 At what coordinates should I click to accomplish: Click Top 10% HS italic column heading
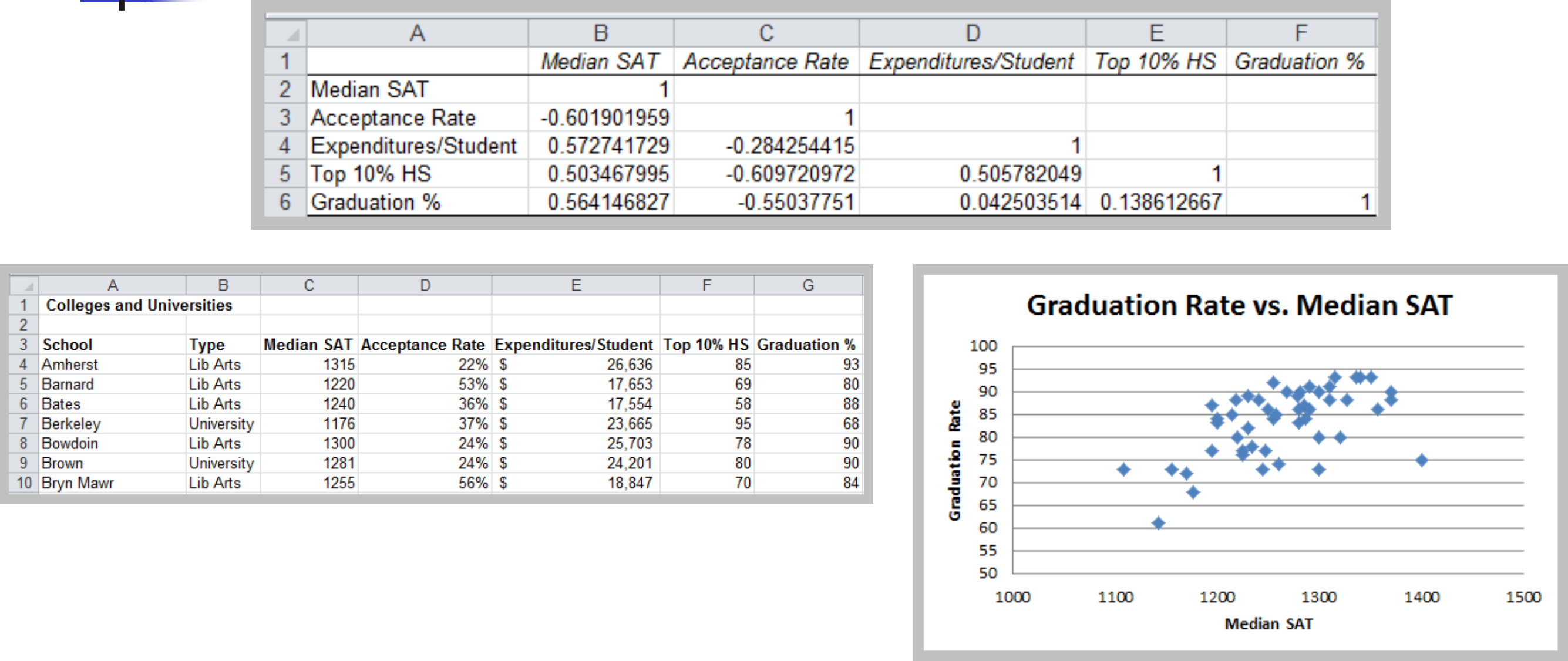click(1155, 62)
